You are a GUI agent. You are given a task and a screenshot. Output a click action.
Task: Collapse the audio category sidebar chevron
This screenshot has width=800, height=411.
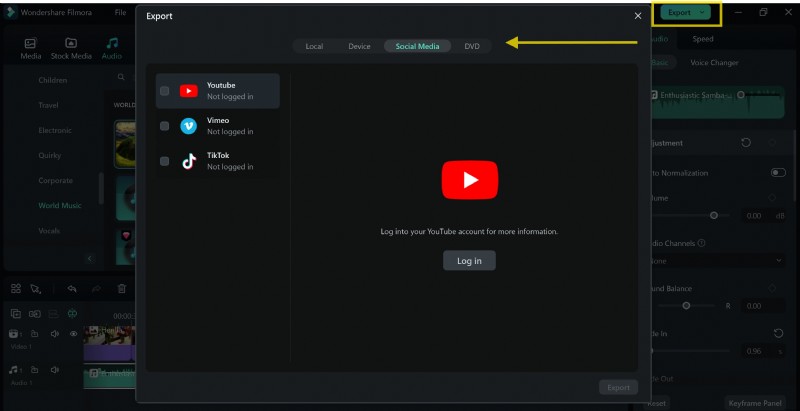coord(89,258)
